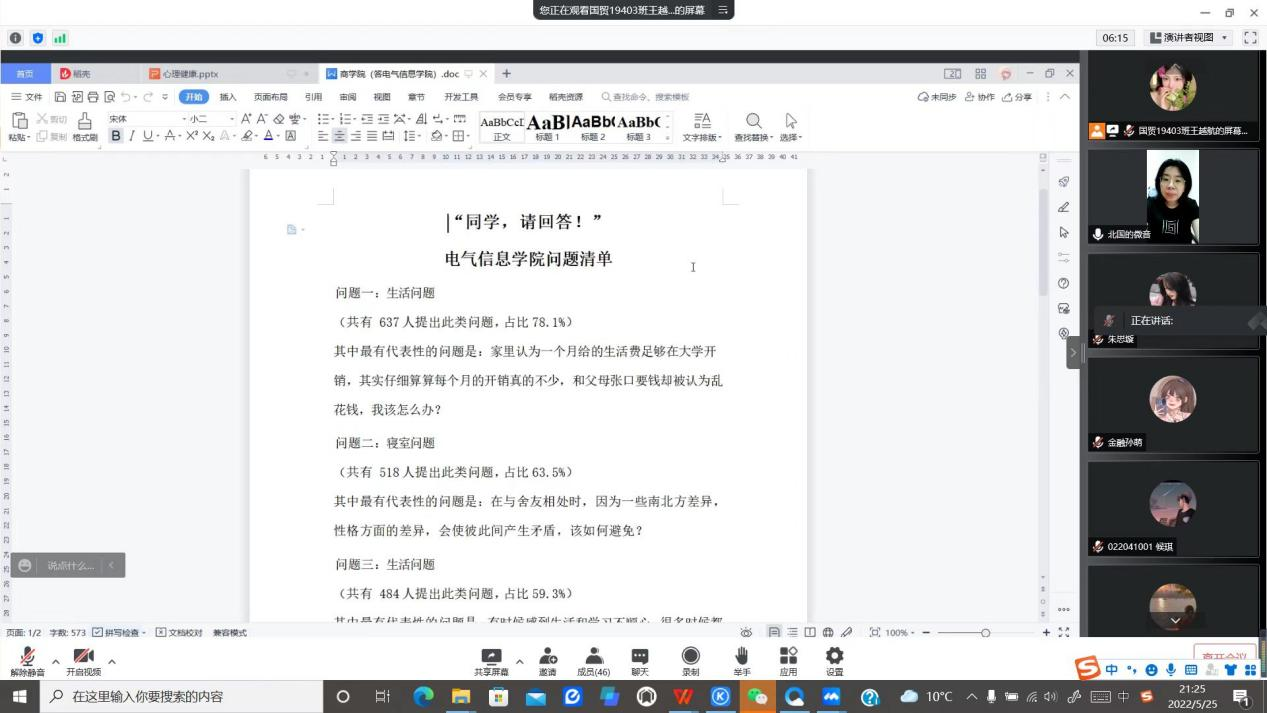Turn on the camera (开启视频)
Screen dimensions: 1267x713
pyautogui.click(x=83, y=658)
